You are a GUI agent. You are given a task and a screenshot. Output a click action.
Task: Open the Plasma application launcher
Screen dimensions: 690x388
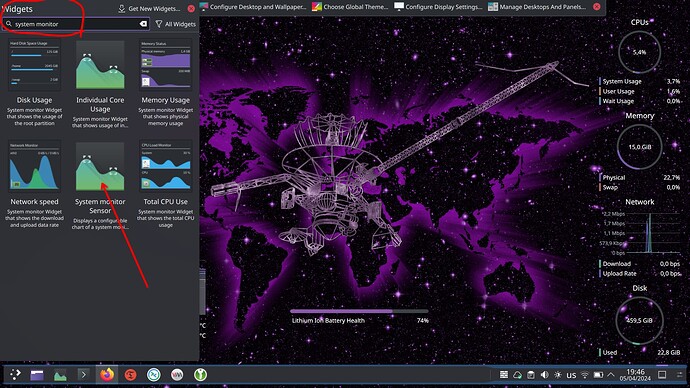coord(15,374)
